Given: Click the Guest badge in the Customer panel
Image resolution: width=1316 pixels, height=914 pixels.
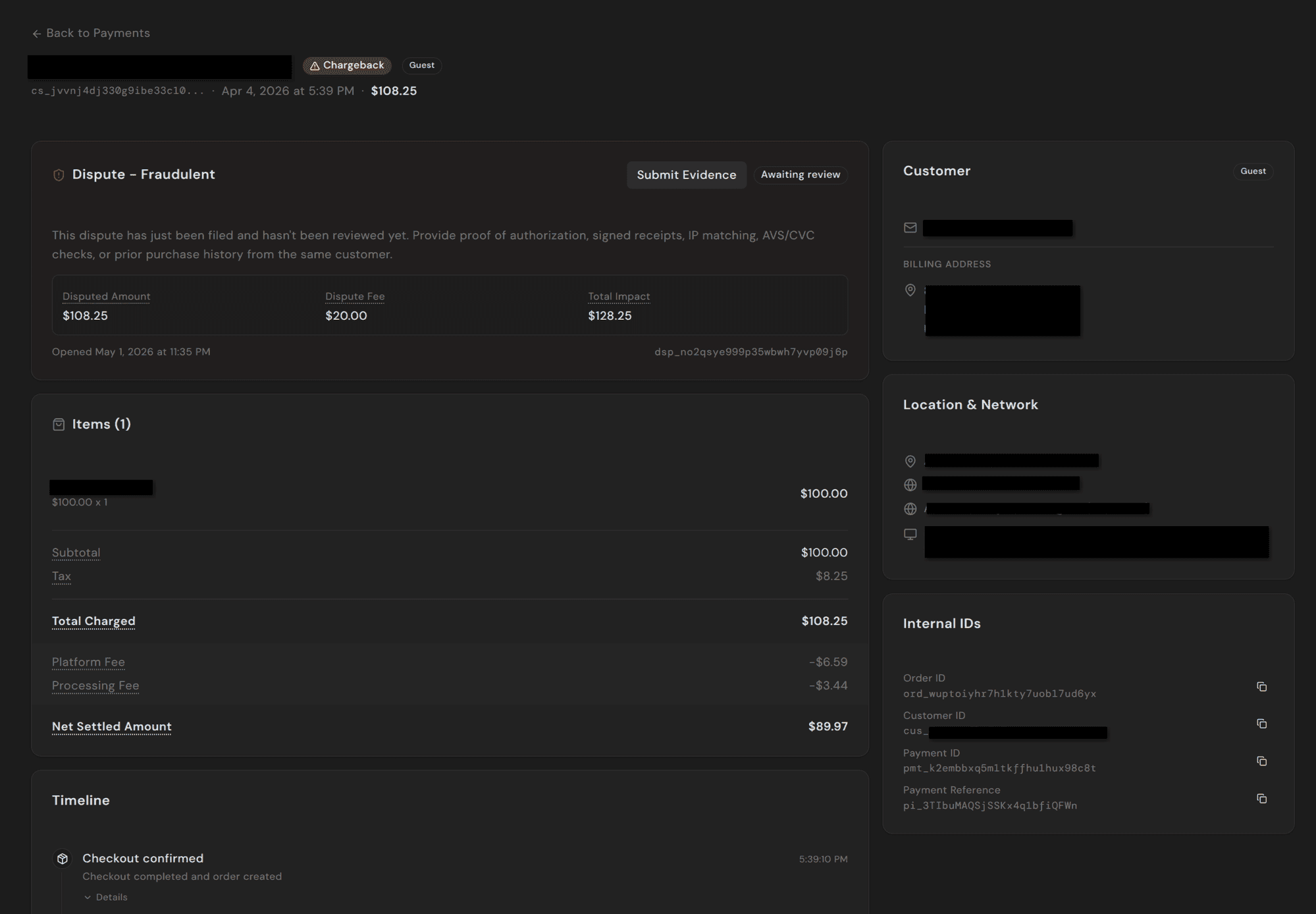Looking at the screenshot, I should (1253, 171).
